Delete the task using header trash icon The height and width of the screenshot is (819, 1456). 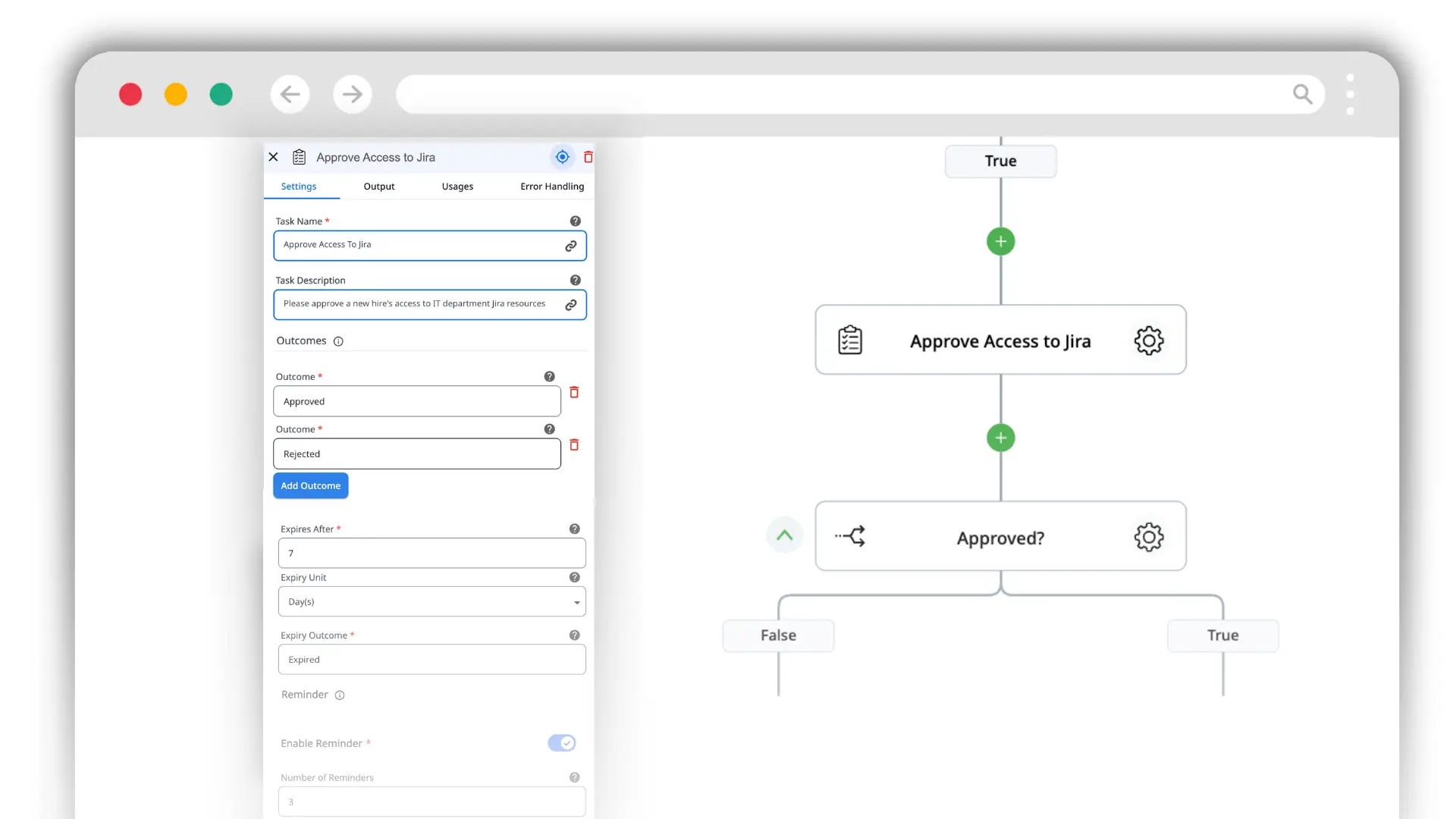[x=588, y=157]
